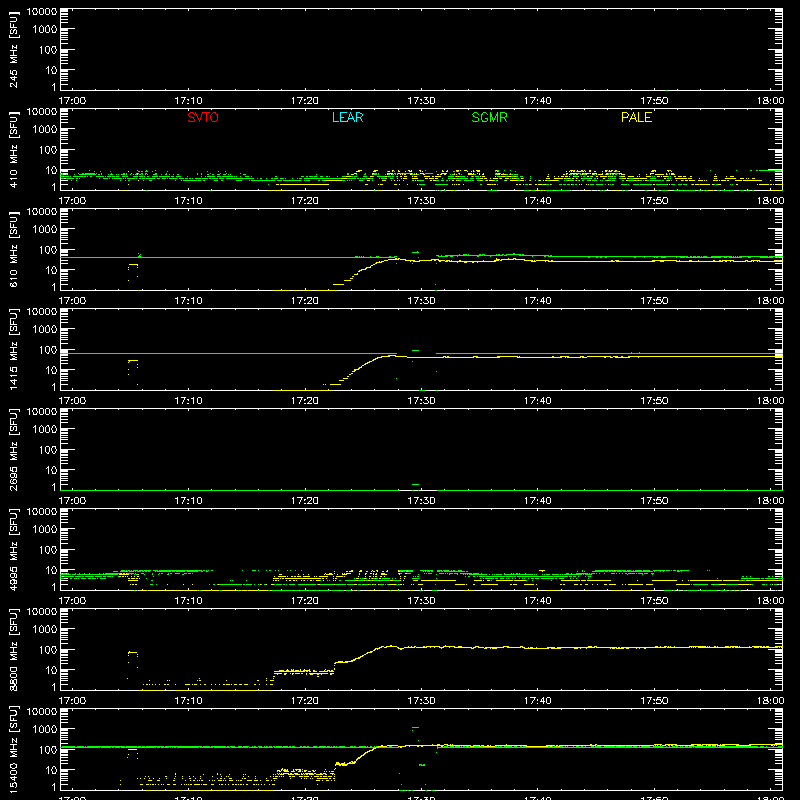Click the 10000 y-tick of 4995 MHz panel
Image resolution: width=800 pixels, height=800 pixels.
[x=42, y=512]
